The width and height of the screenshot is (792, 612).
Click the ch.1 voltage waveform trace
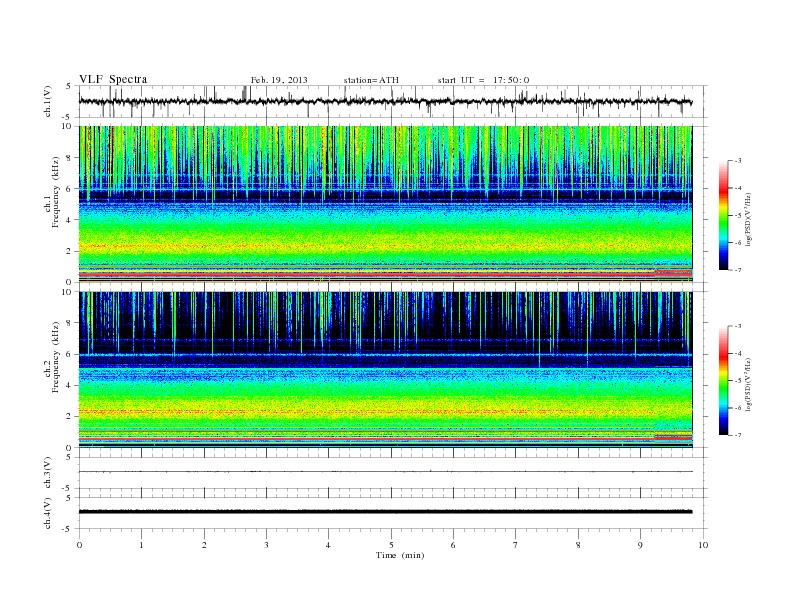385,101
